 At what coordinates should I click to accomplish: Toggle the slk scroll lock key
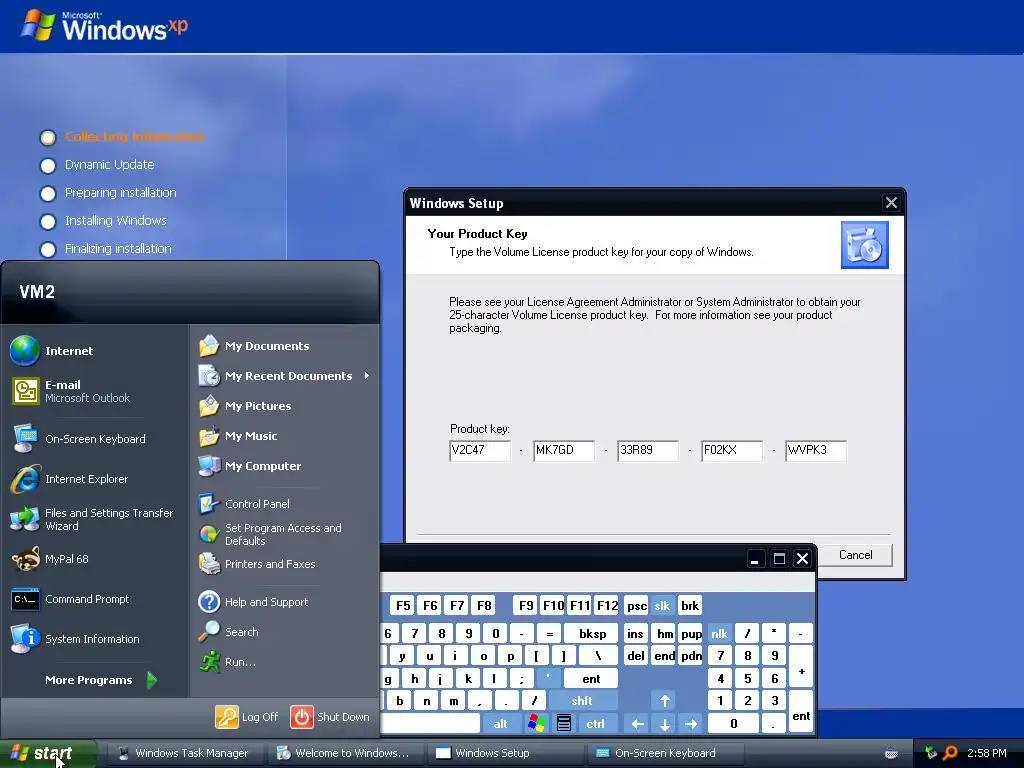point(662,605)
